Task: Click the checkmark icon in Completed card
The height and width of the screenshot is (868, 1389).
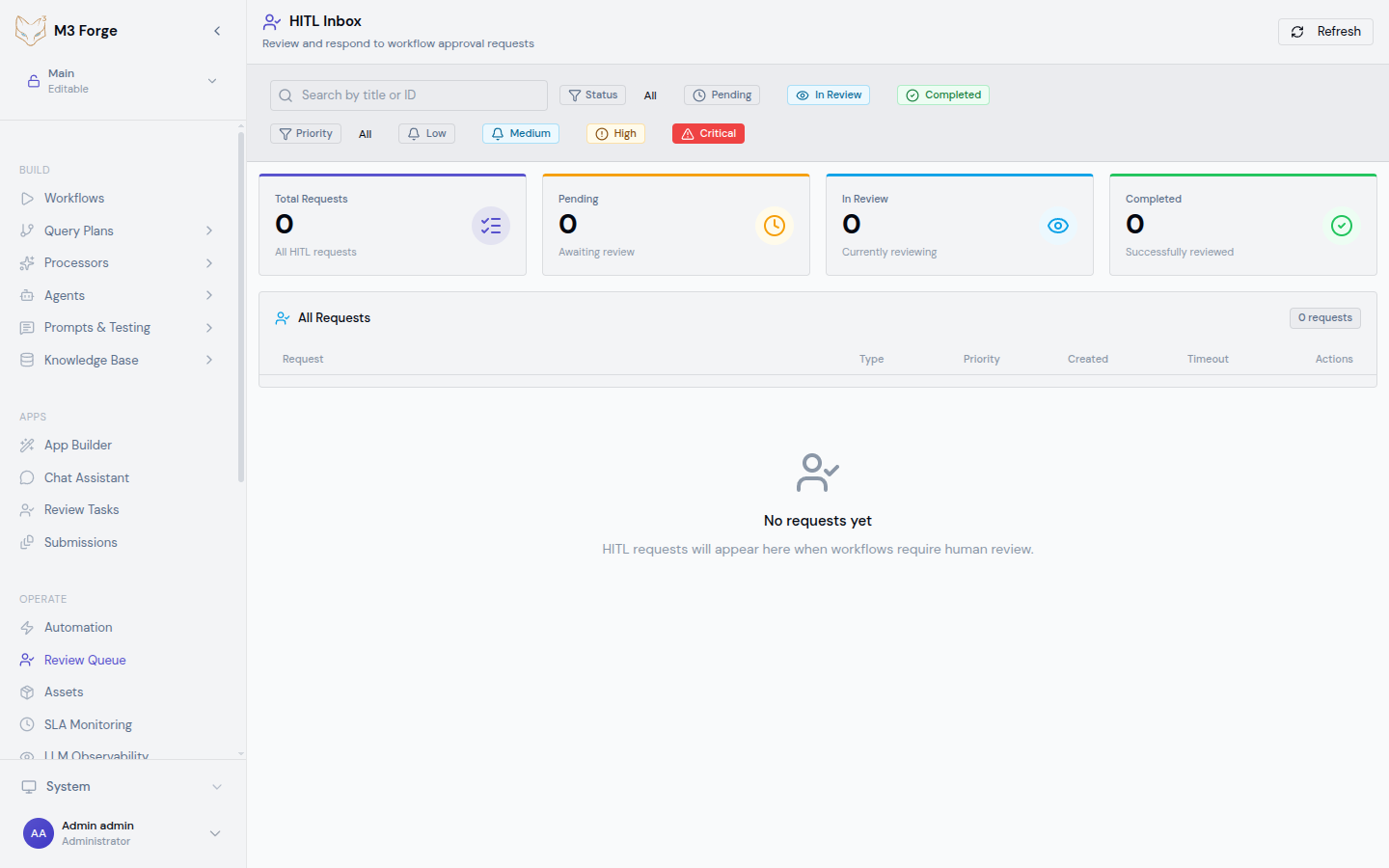Action: tap(1341, 226)
